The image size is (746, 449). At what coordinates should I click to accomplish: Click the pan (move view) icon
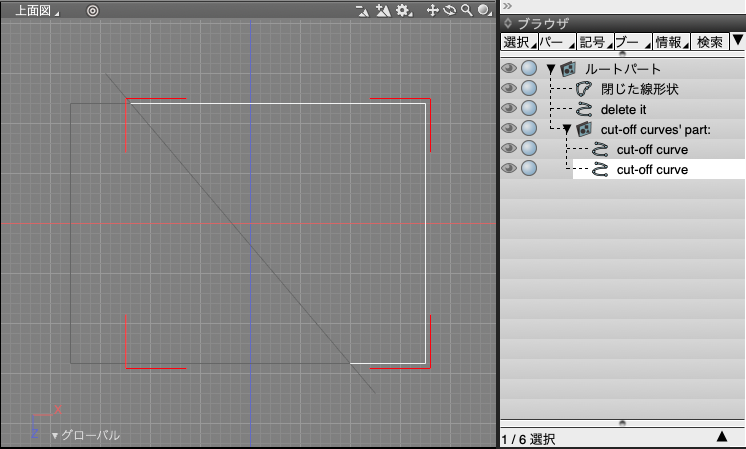tap(433, 10)
